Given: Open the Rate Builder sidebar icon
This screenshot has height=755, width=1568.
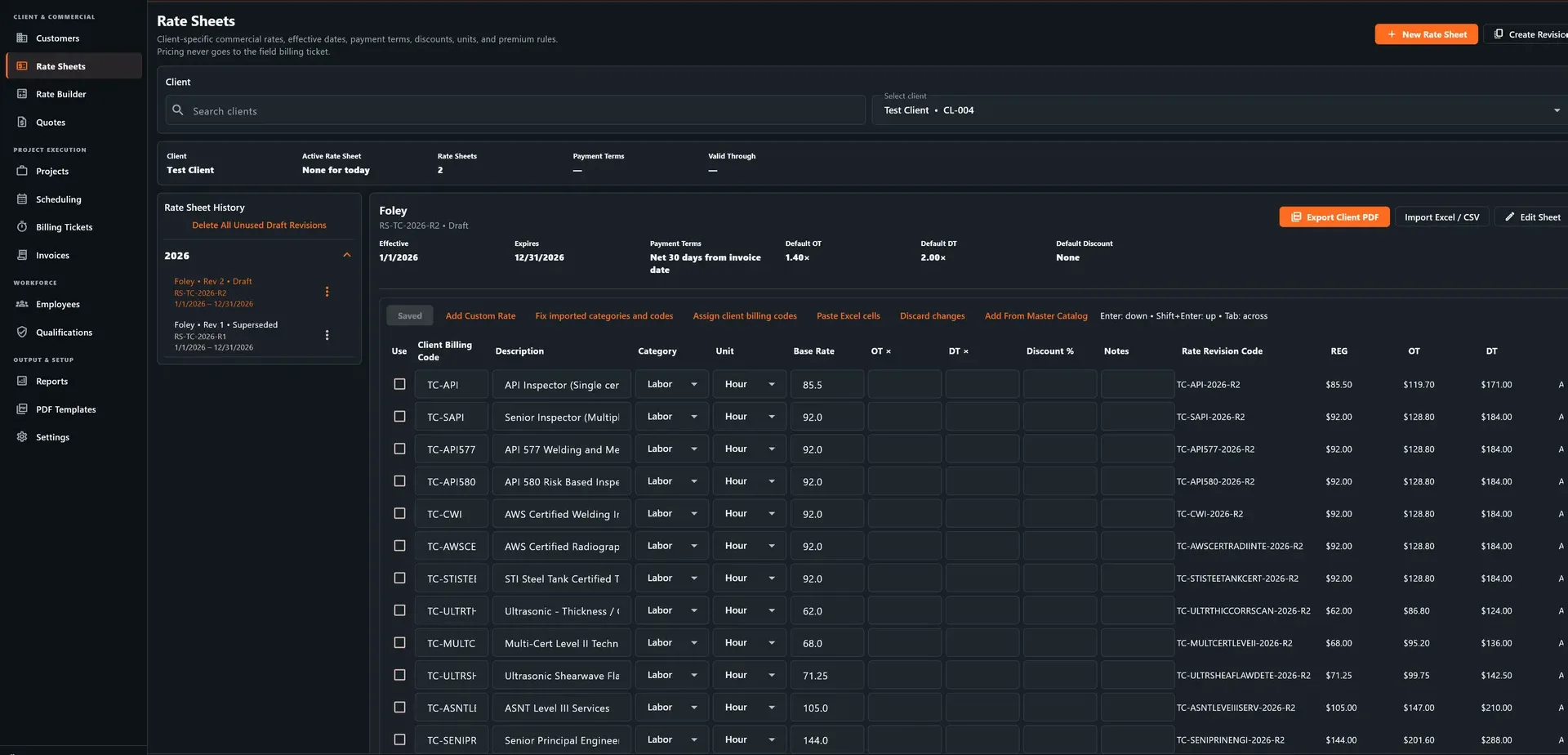Looking at the screenshot, I should click(22, 94).
